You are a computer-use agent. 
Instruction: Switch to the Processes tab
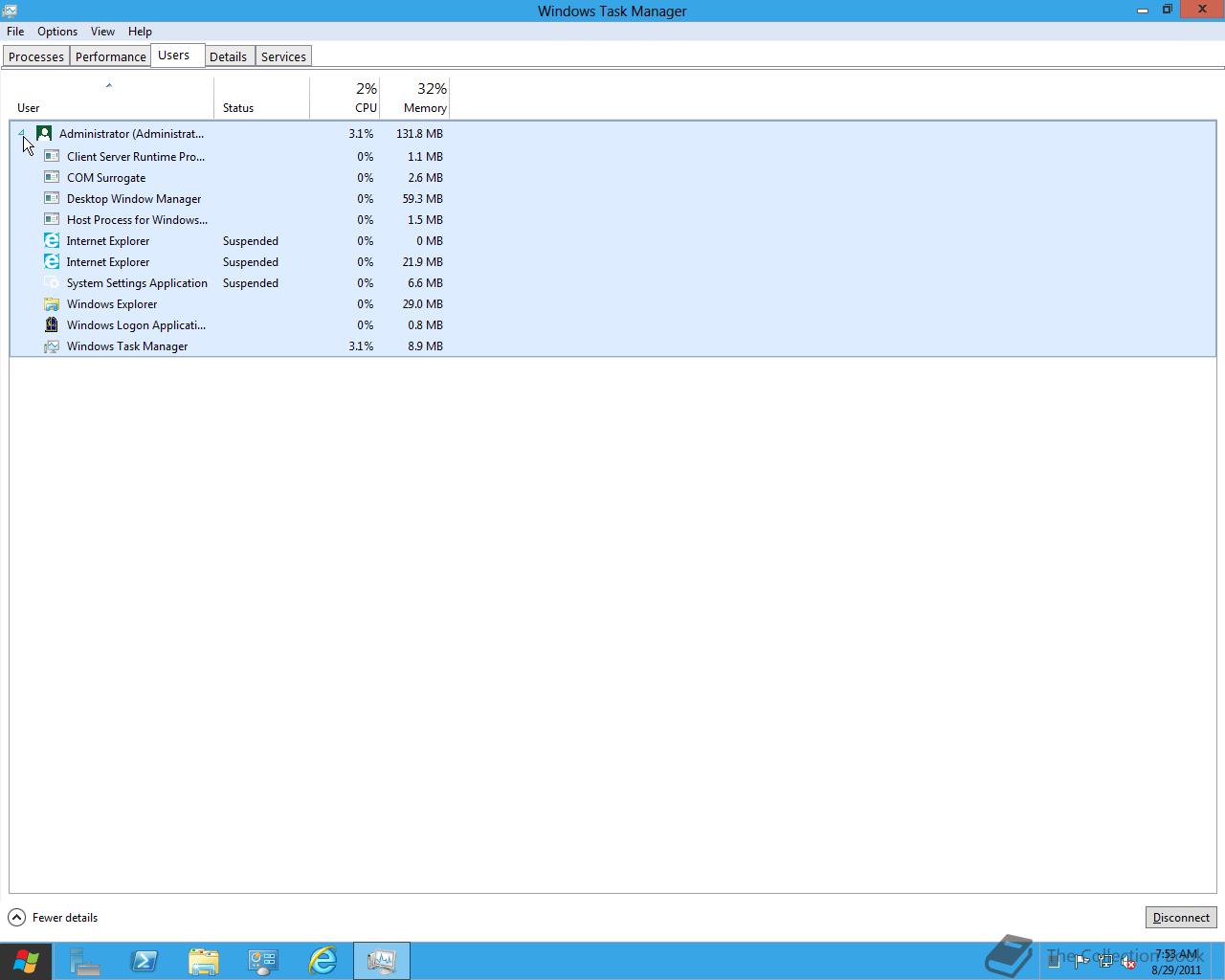[x=36, y=56]
